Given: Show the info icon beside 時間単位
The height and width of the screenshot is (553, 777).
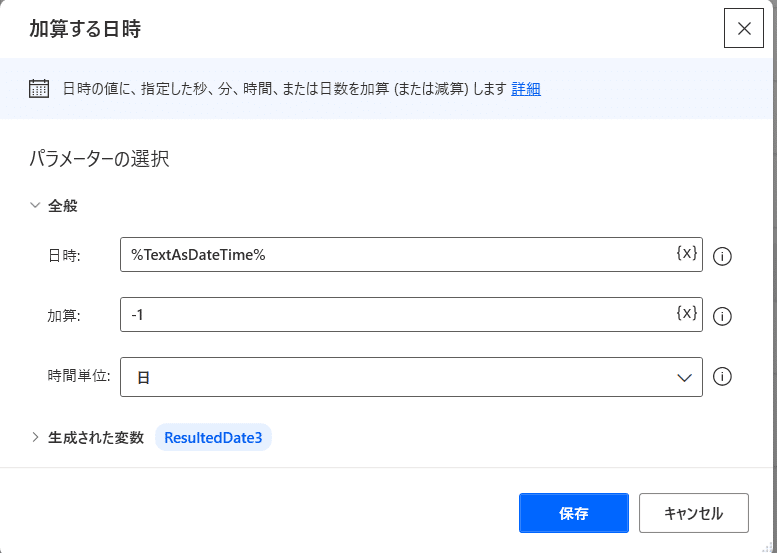Looking at the screenshot, I should [x=722, y=377].
